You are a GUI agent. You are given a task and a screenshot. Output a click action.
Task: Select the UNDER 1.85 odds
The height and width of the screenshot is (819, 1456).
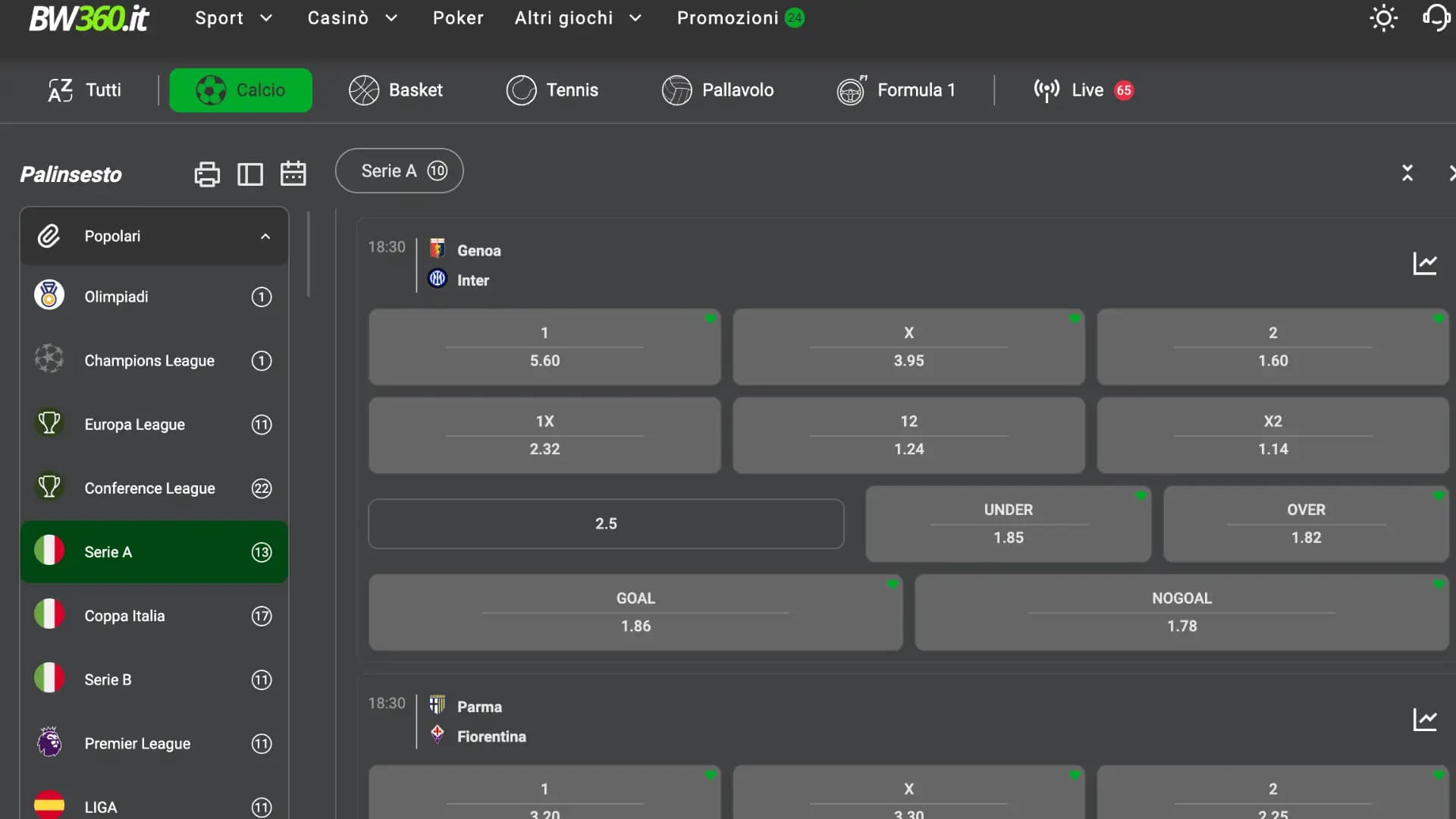tap(1008, 524)
